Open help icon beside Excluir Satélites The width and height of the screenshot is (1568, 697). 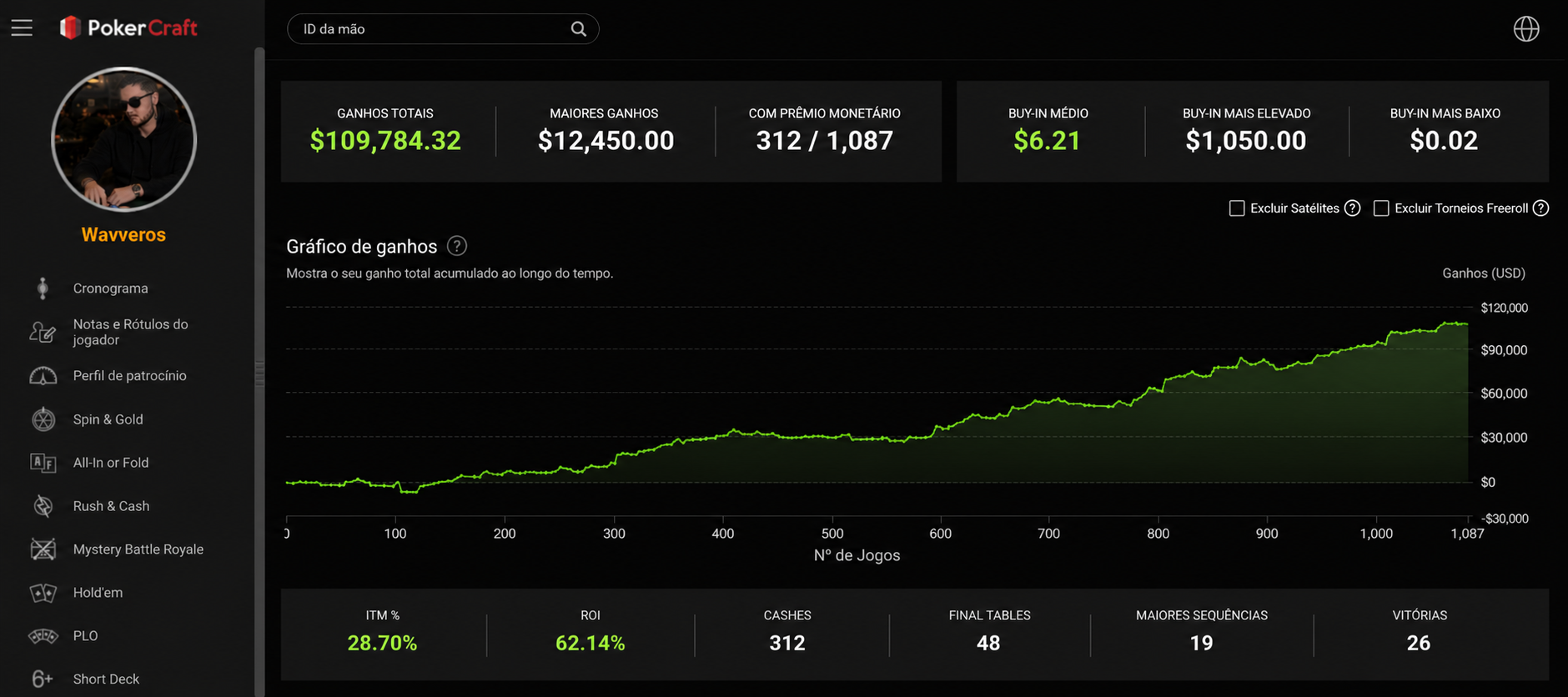tap(1353, 208)
